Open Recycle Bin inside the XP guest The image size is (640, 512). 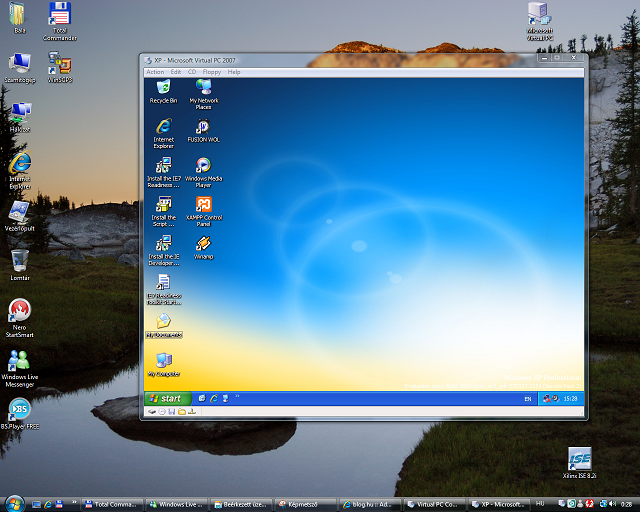(163, 89)
